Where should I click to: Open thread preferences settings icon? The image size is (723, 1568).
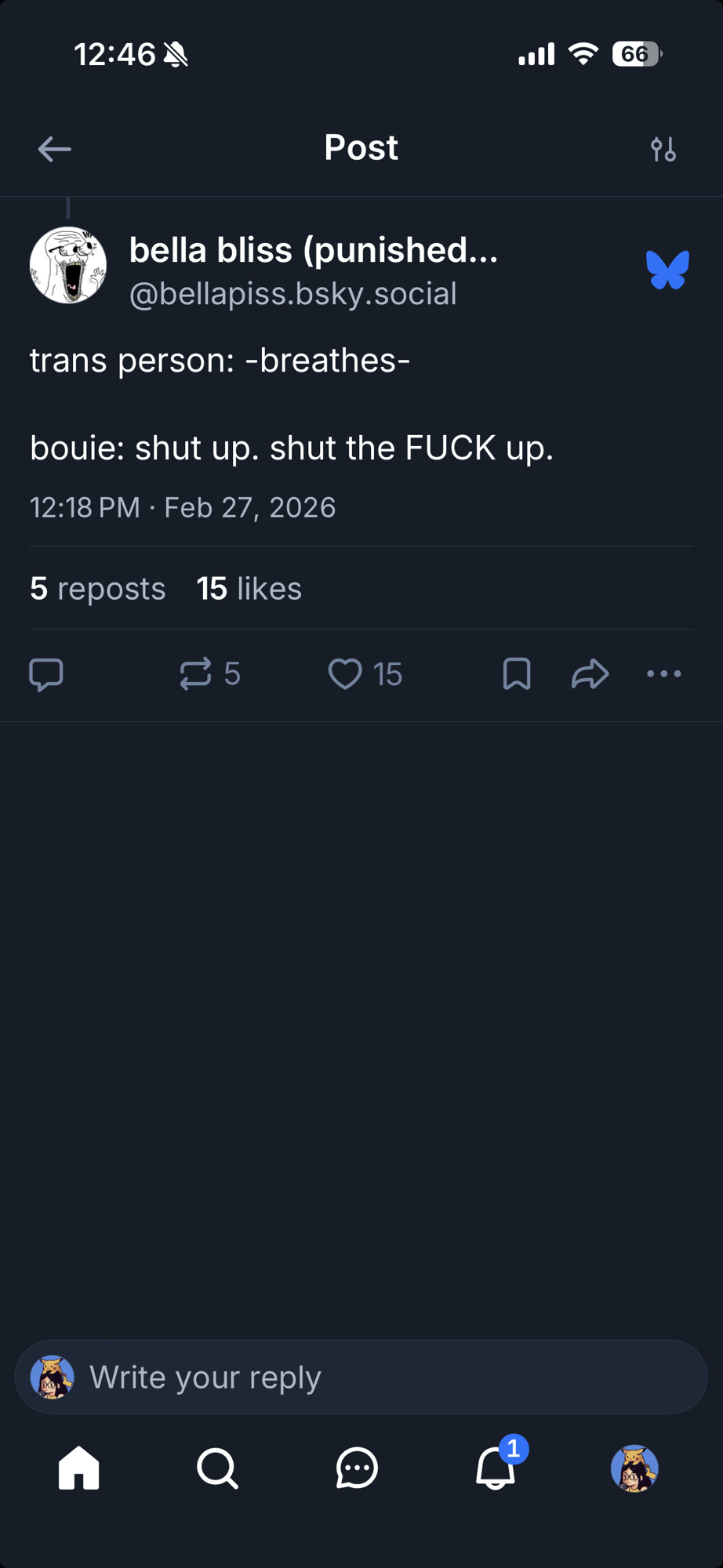pyautogui.click(x=663, y=148)
